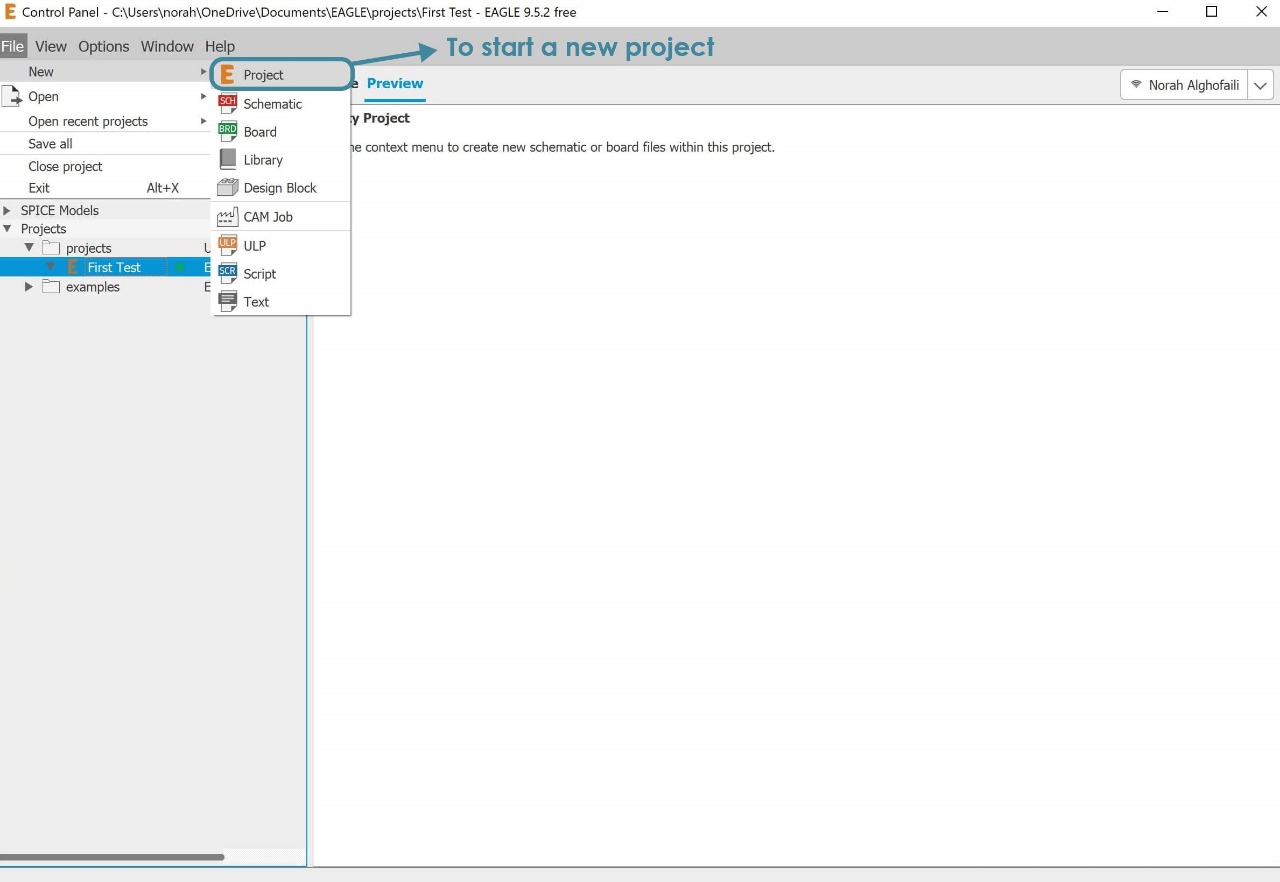Open the Open submenu entry
Screen dimensions: 1280x882
pos(105,96)
